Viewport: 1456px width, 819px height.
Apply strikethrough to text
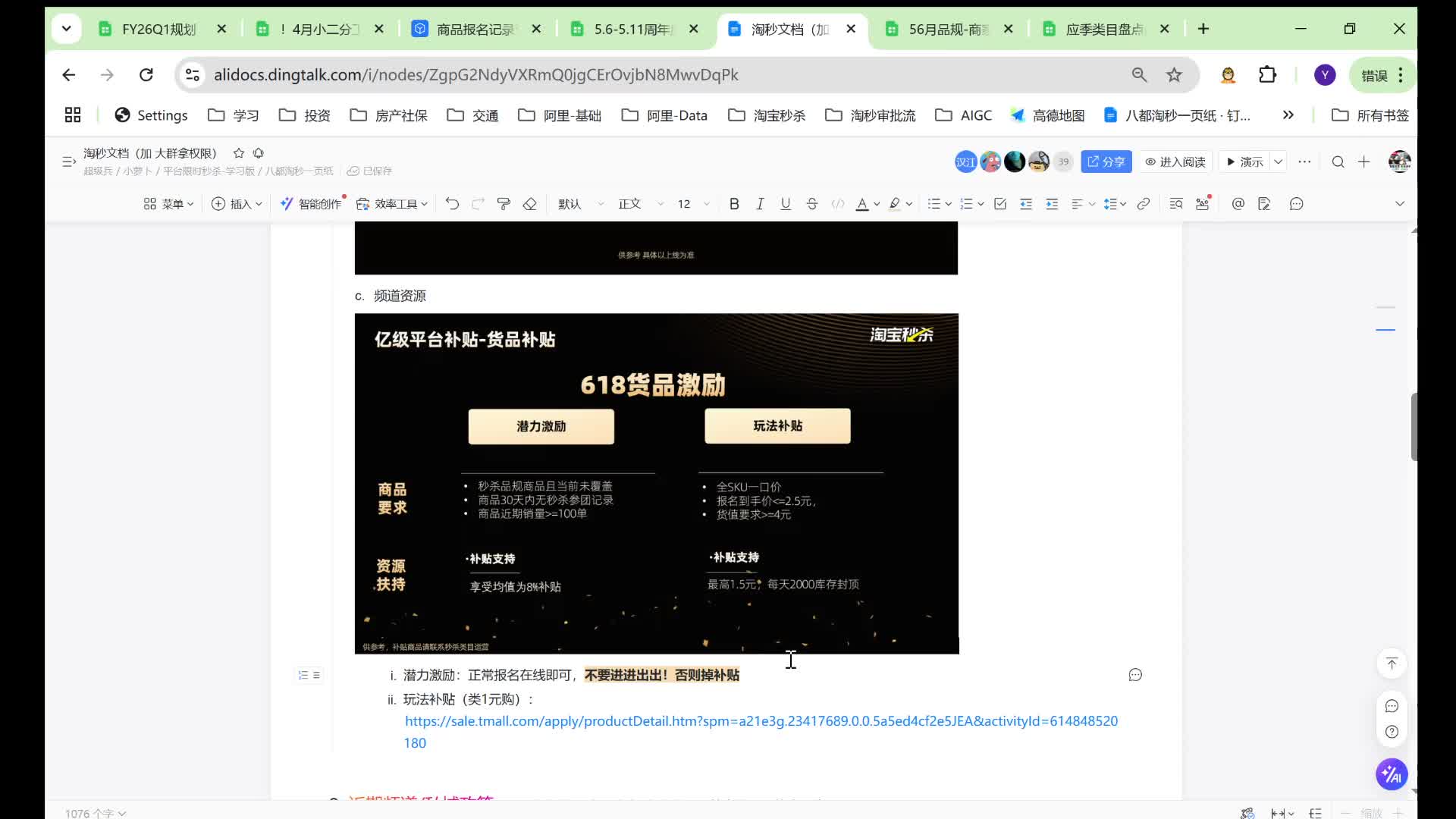811,203
